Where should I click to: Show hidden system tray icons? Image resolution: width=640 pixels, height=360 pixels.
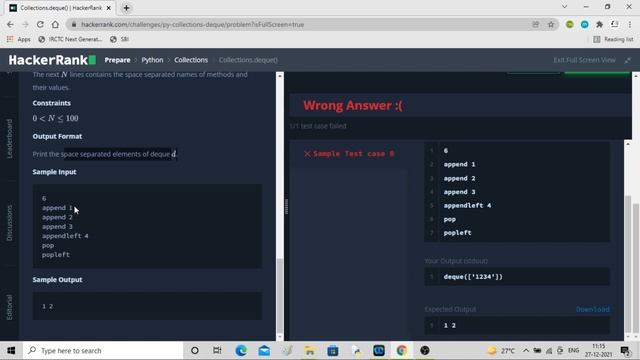pos(526,351)
